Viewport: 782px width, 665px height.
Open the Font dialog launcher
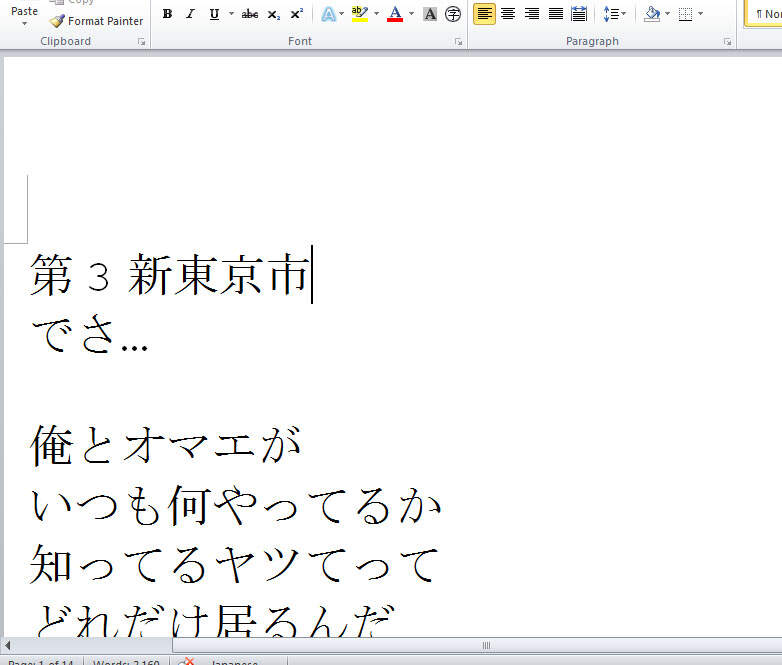point(458,42)
